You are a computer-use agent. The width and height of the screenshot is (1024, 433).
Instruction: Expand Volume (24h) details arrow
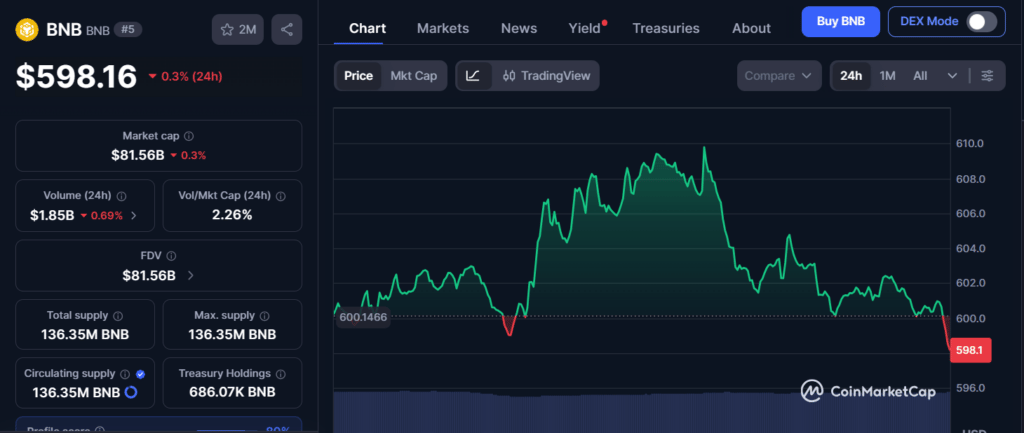click(x=134, y=215)
